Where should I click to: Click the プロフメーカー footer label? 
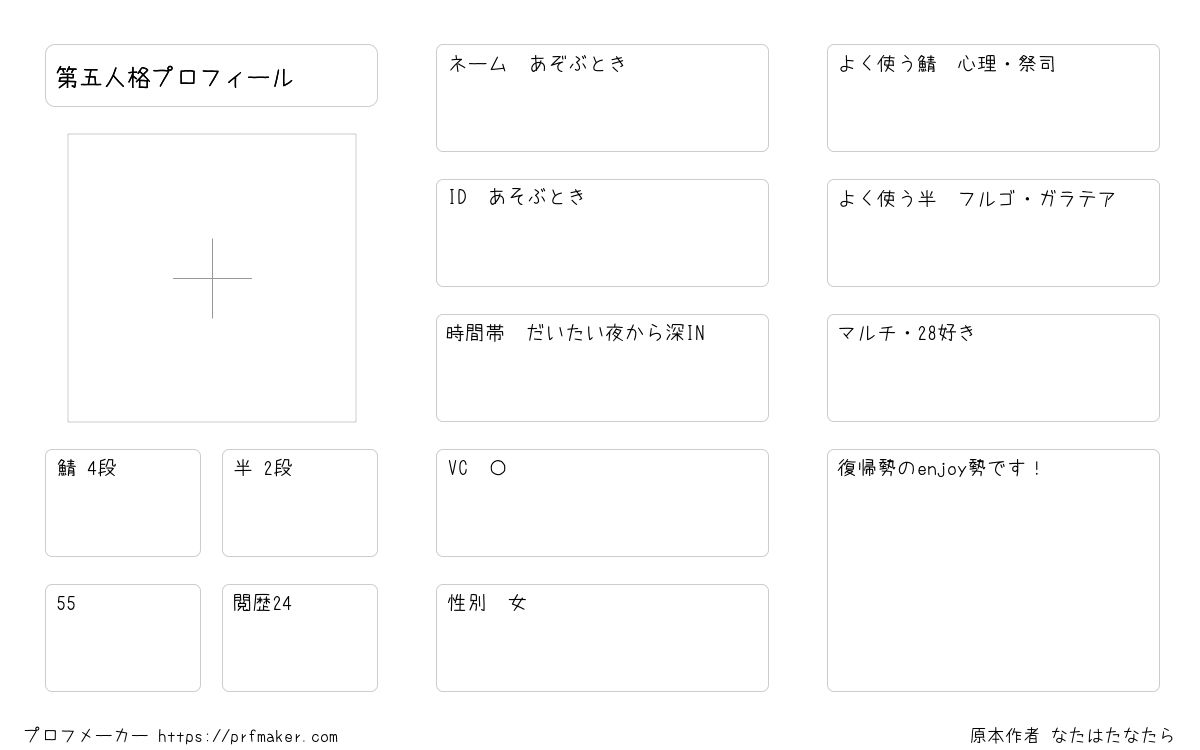[86, 736]
